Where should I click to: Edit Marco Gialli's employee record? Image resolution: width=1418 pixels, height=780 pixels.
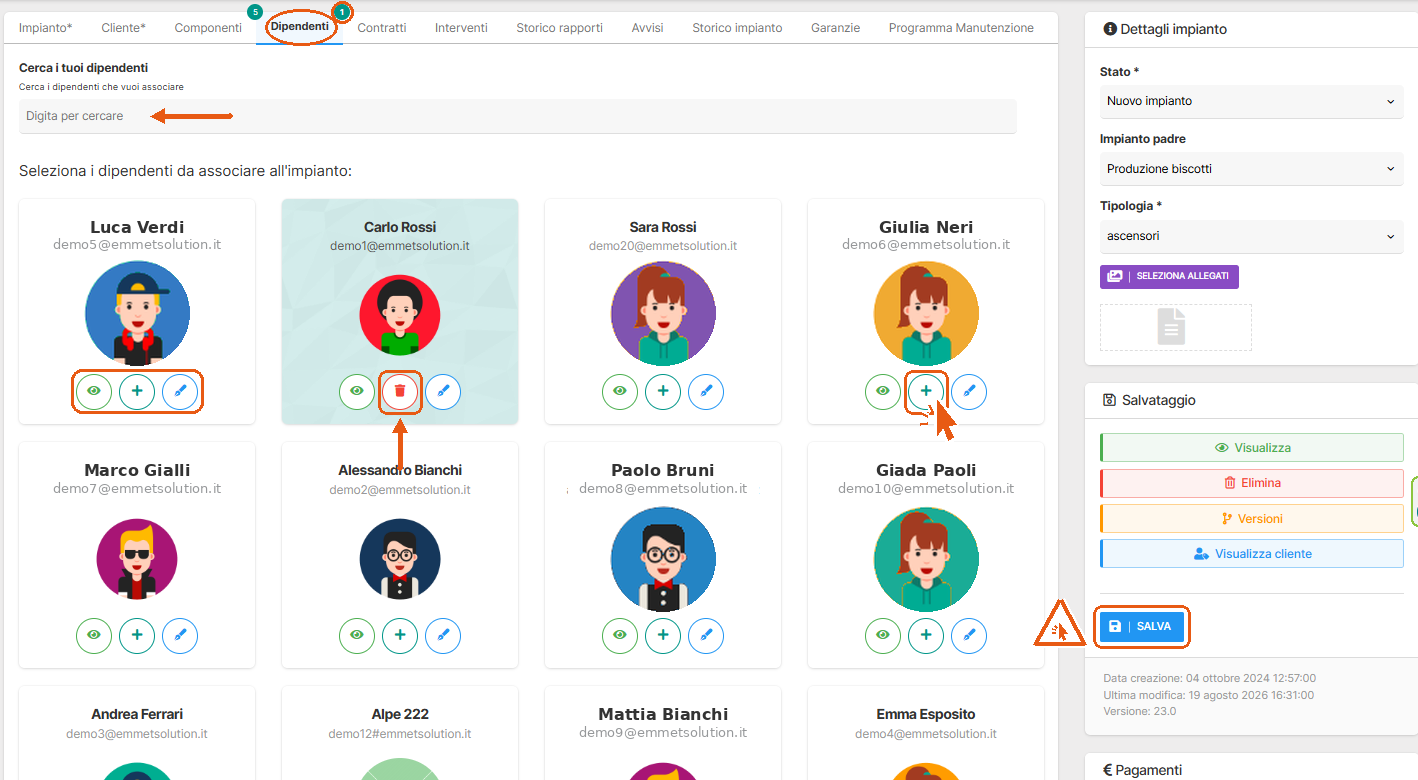pyautogui.click(x=180, y=635)
